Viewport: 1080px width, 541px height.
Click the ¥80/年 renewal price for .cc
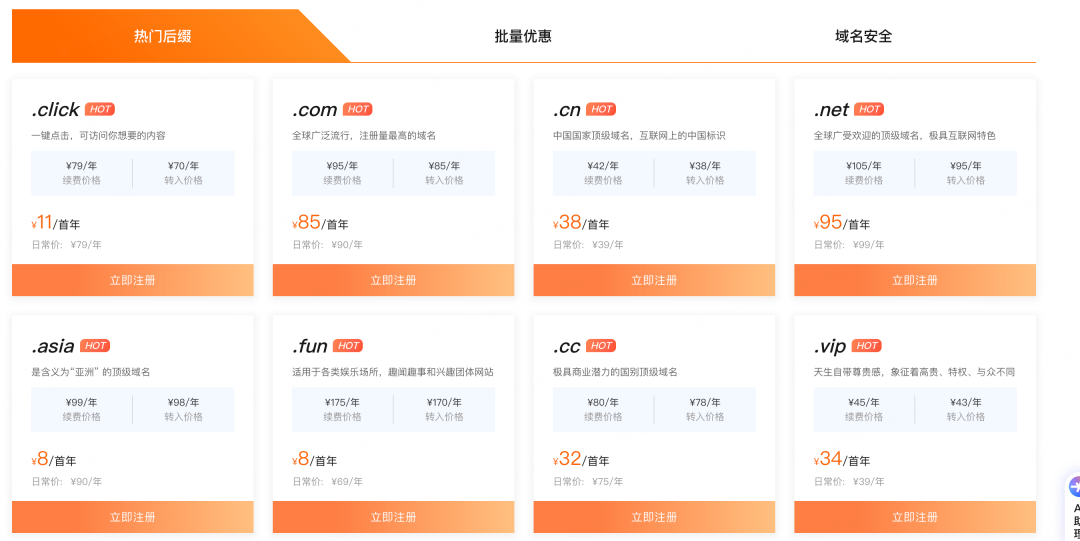point(603,402)
